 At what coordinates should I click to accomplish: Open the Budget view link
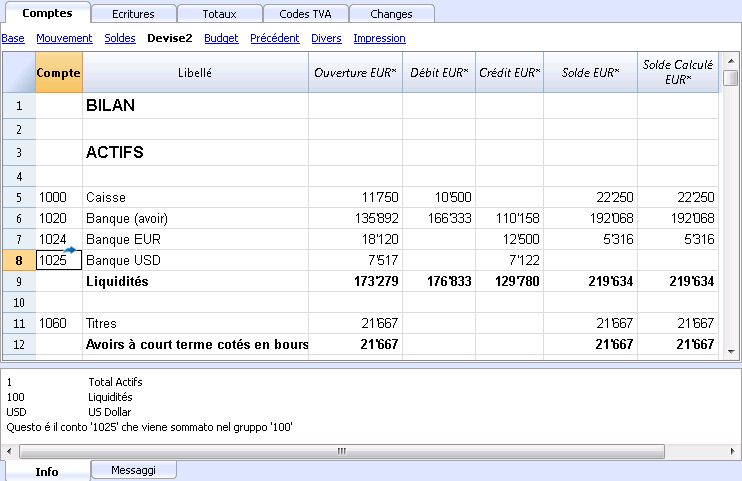click(221, 38)
